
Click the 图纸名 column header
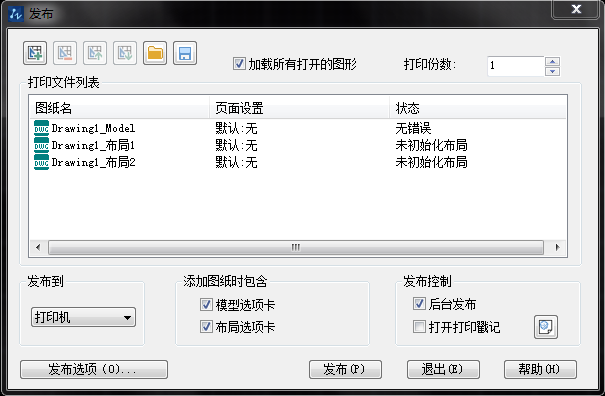click(x=120, y=108)
